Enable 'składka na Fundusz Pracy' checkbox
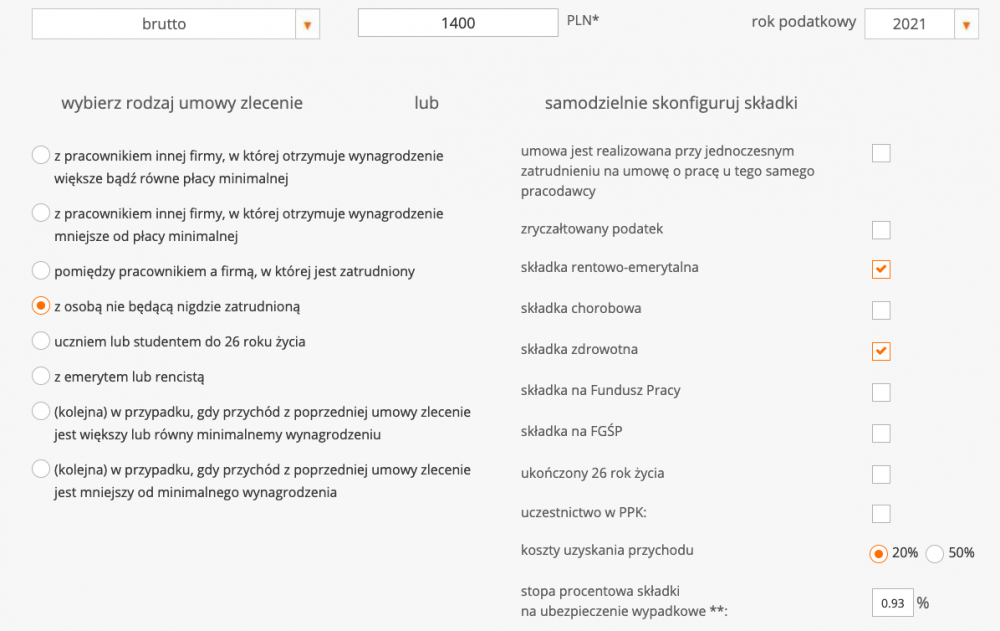The height and width of the screenshot is (631, 1000). click(x=881, y=392)
